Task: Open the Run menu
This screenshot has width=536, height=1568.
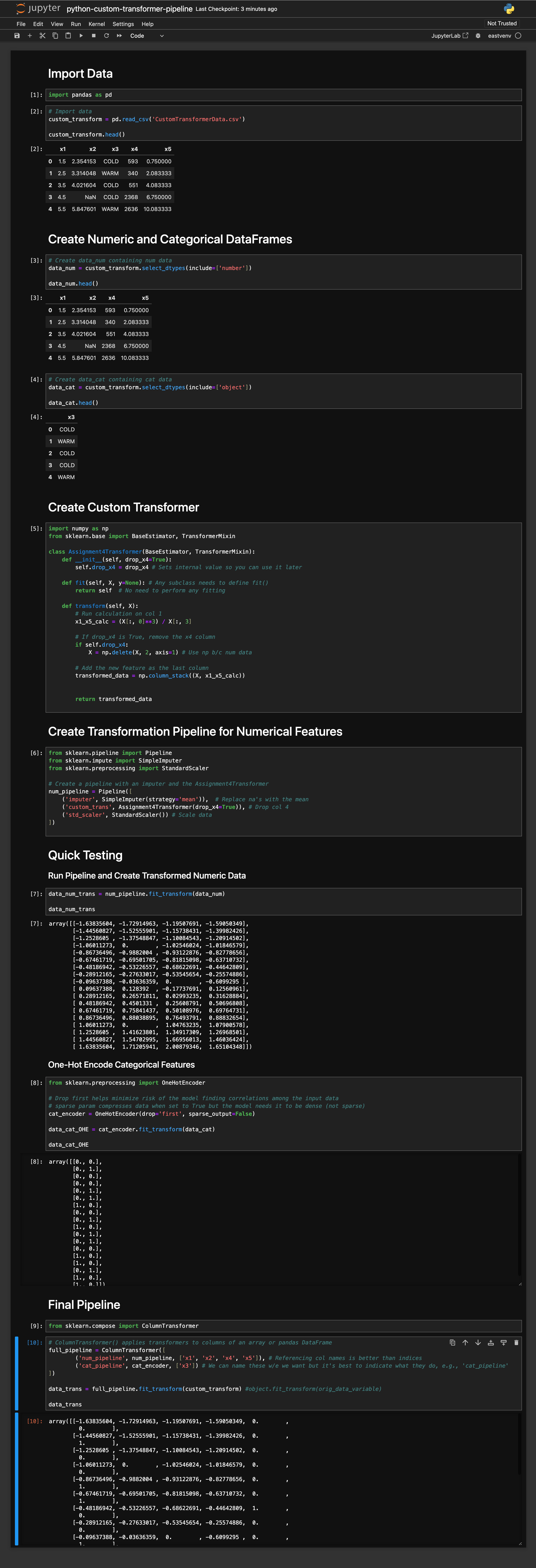Action: [76, 24]
